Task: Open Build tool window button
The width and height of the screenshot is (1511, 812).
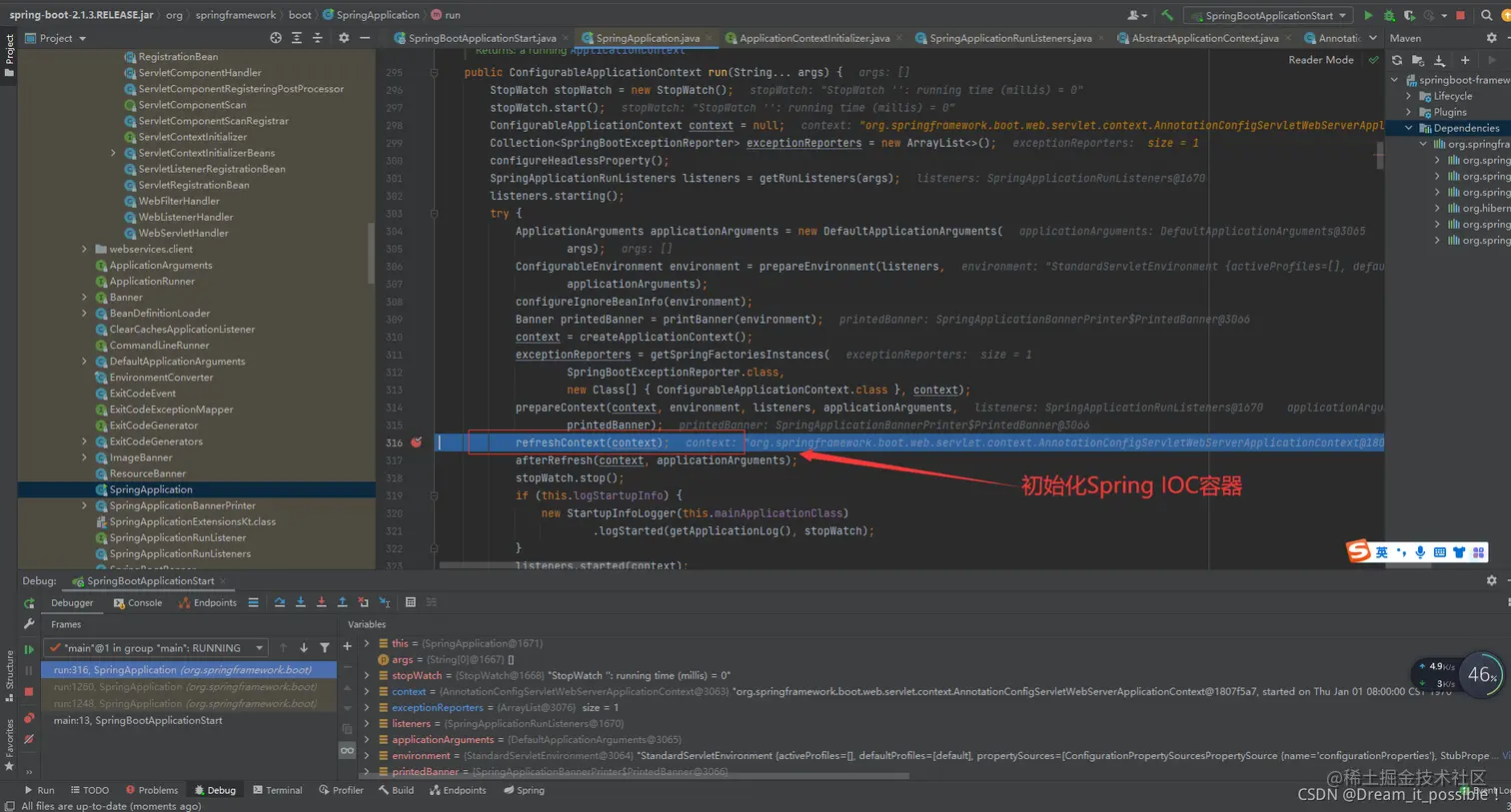Action: click(x=396, y=790)
